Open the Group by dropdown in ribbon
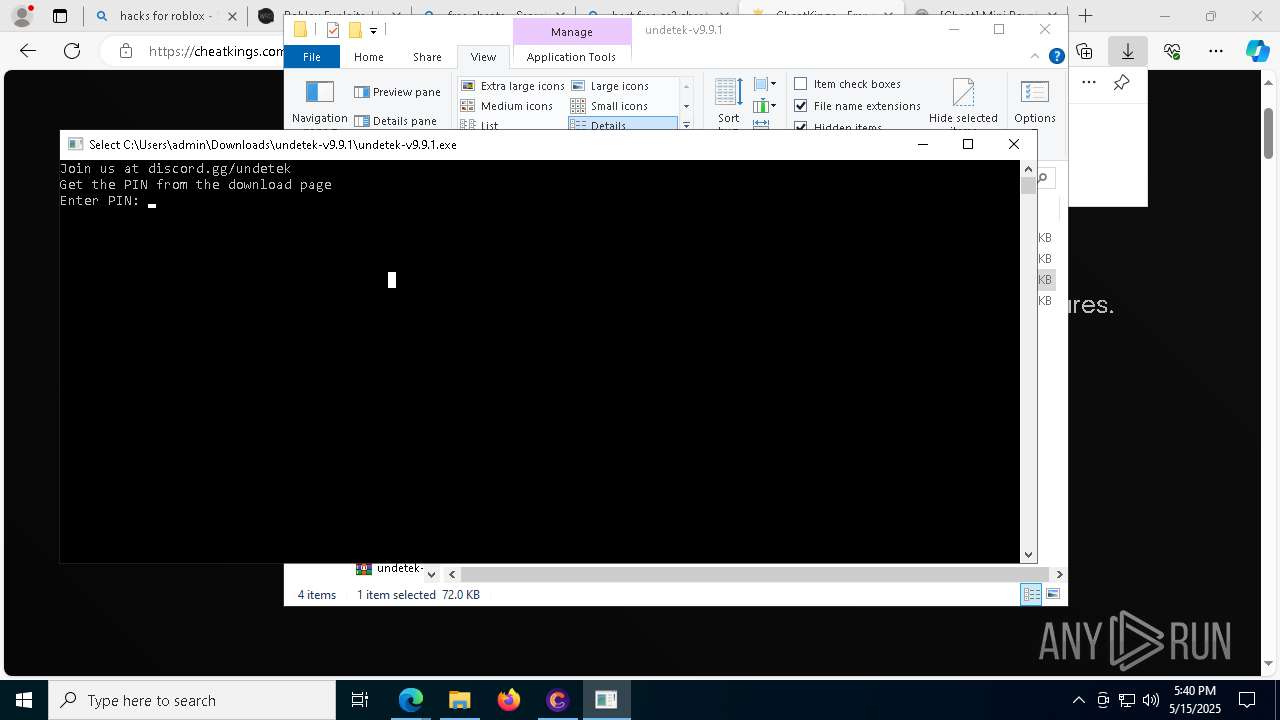 click(765, 84)
